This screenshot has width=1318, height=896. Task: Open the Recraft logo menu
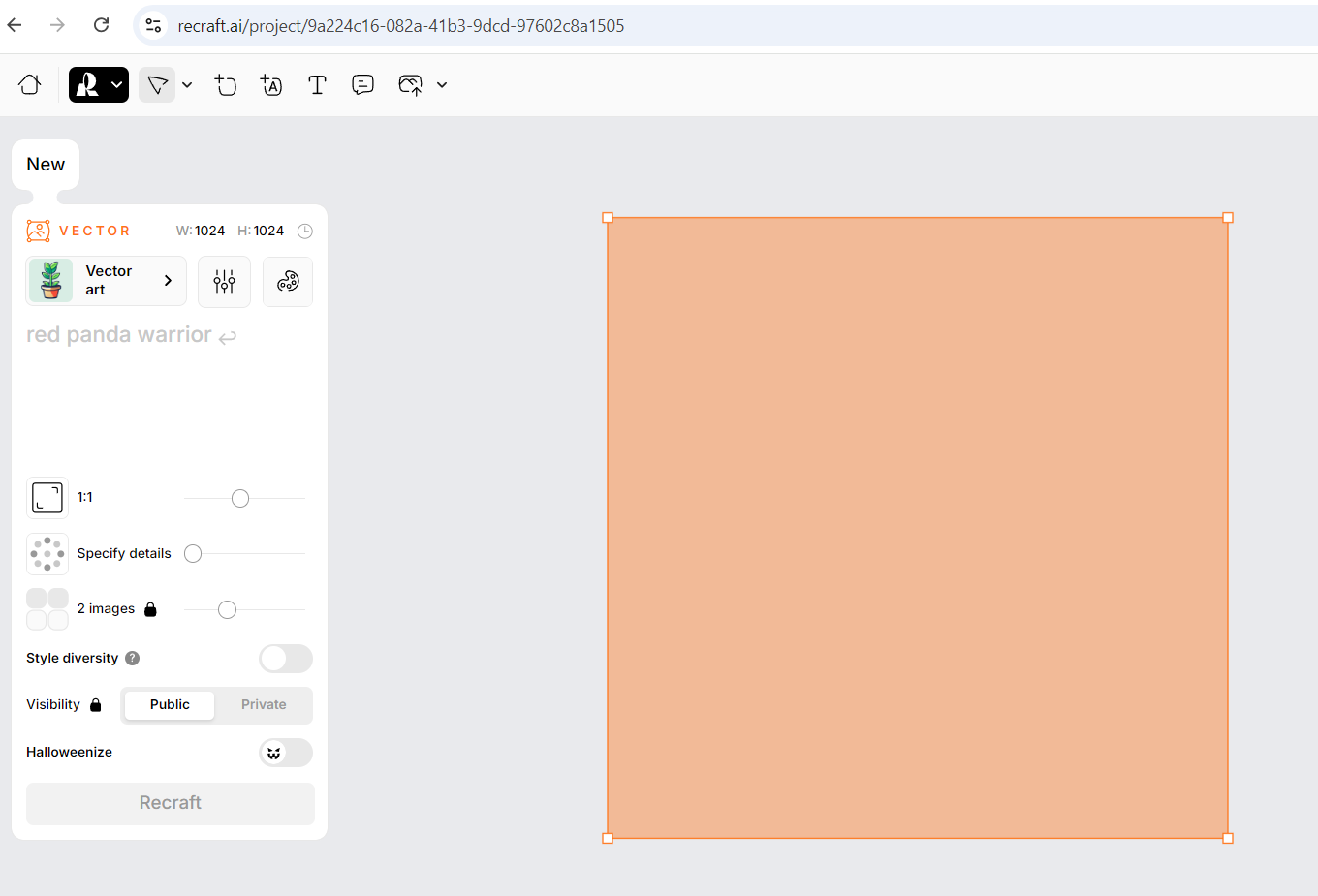tap(99, 85)
